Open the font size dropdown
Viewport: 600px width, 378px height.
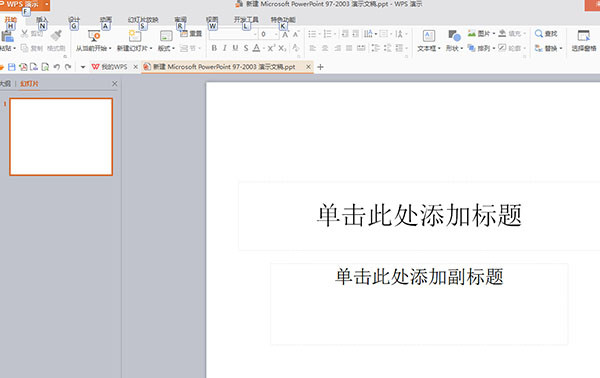(276, 34)
